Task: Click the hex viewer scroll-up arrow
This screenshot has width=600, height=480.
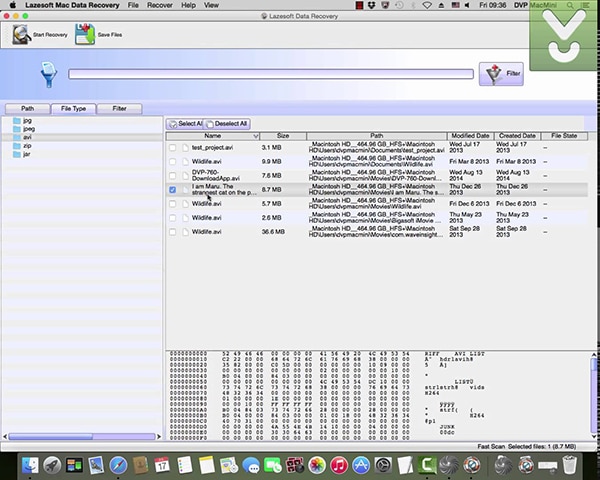Action: [594, 355]
